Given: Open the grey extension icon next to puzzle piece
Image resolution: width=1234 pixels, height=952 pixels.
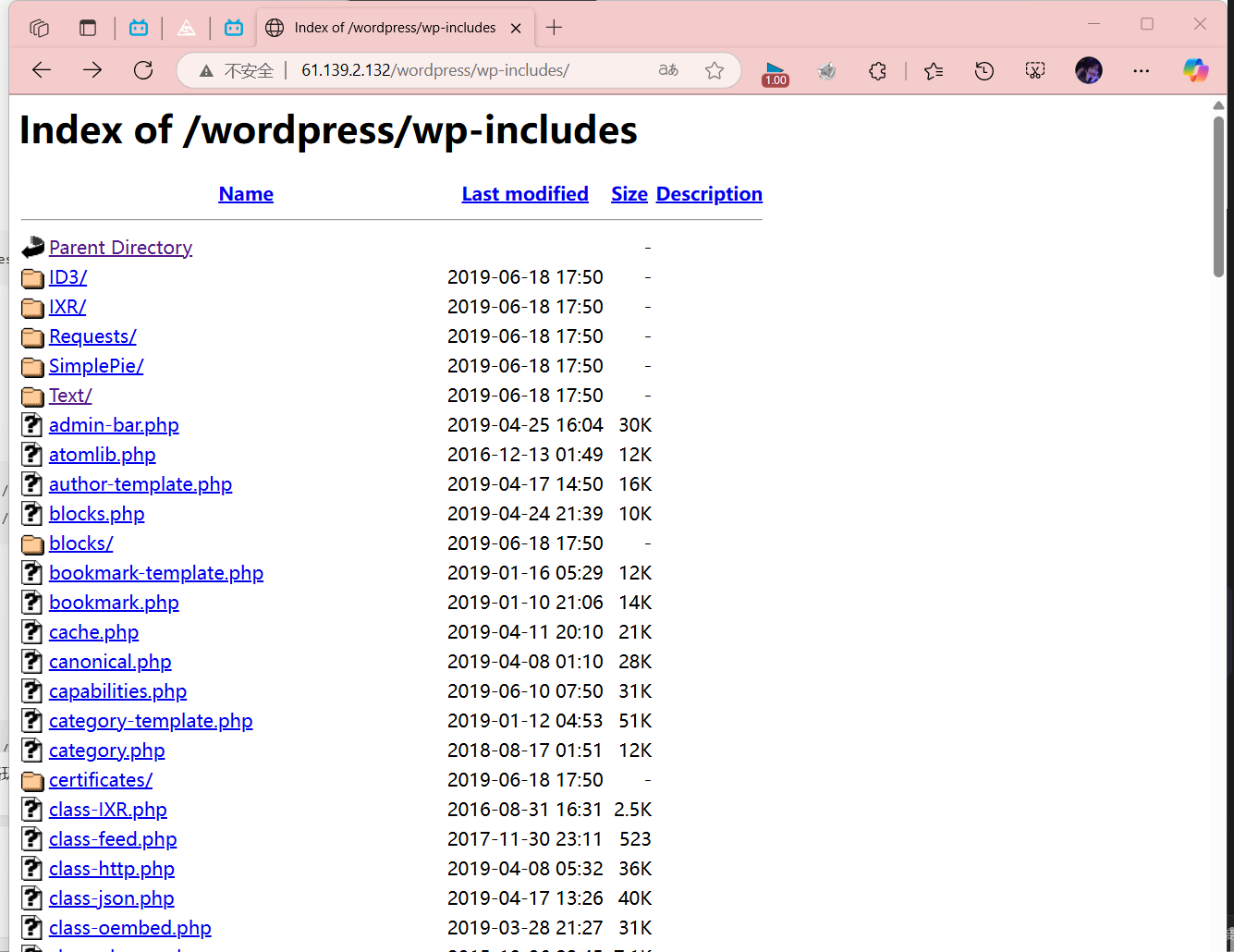Looking at the screenshot, I should (x=826, y=70).
